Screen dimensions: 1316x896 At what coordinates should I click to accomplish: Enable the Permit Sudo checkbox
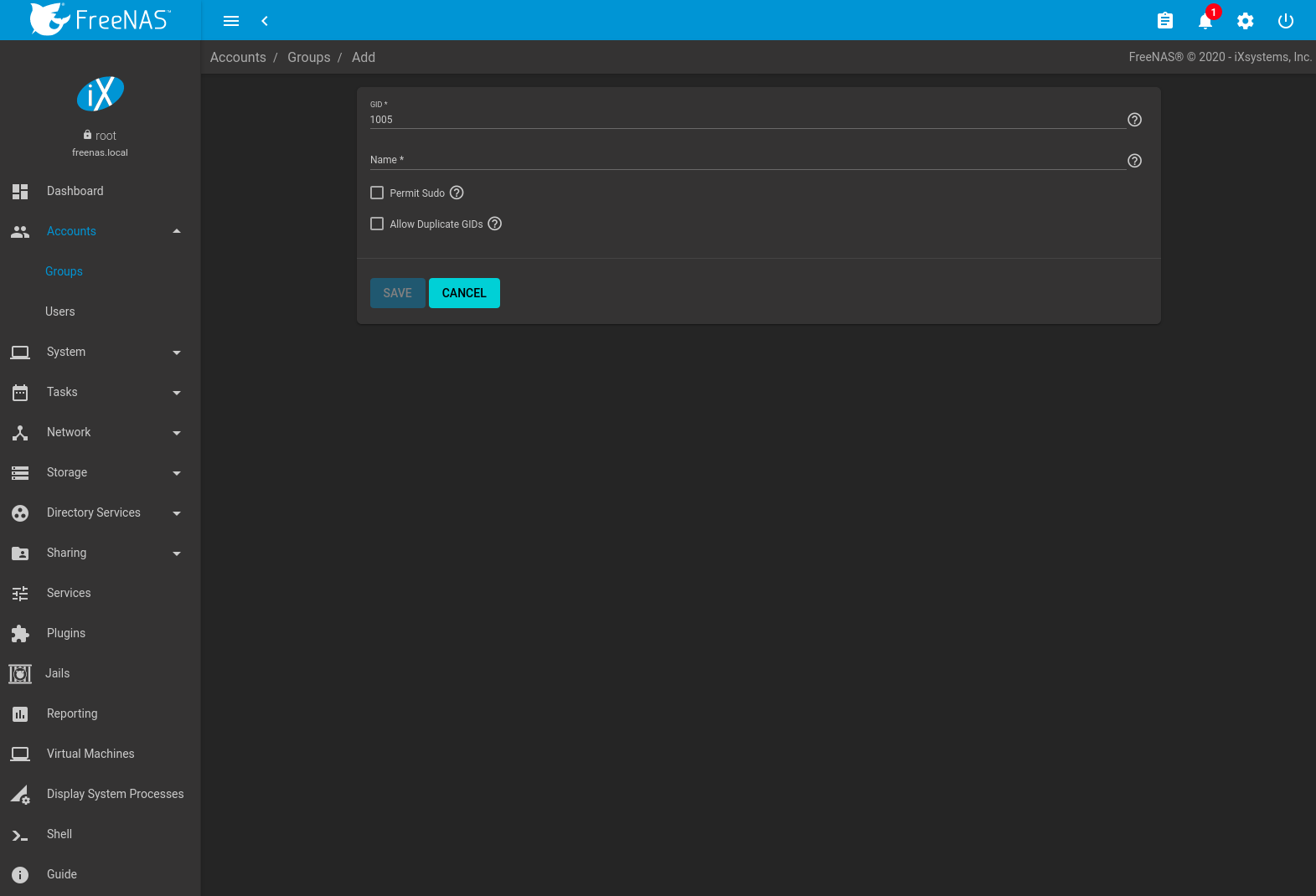[377, 193]
